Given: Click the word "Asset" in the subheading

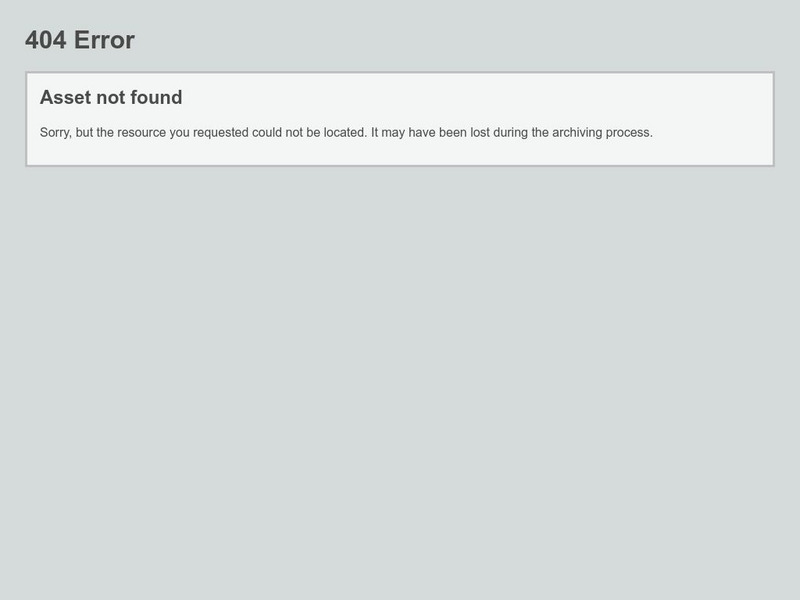Looking at the screenshot, I should [x=63, y=97].
